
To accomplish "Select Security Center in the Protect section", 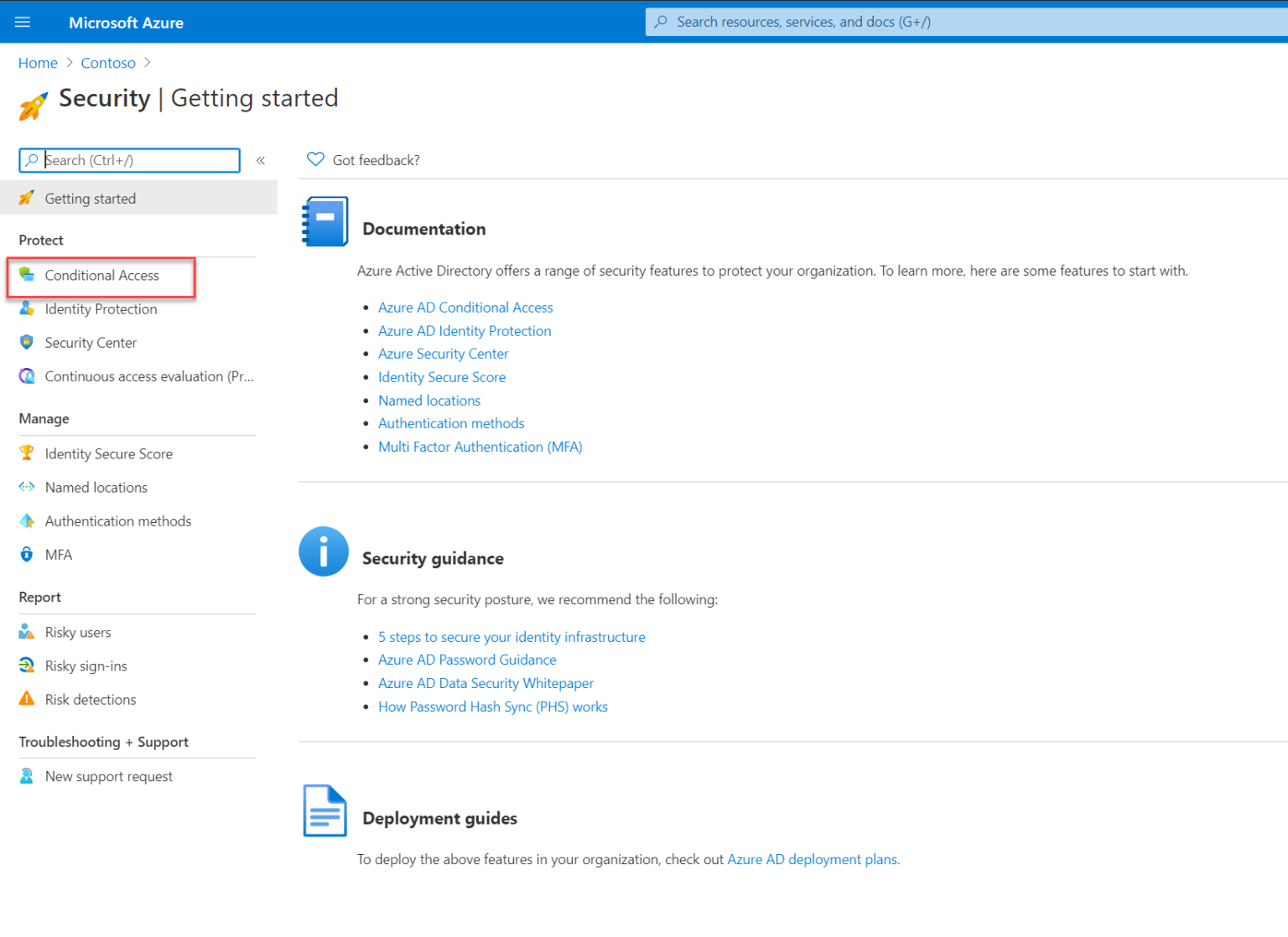I will click(91, 342).
